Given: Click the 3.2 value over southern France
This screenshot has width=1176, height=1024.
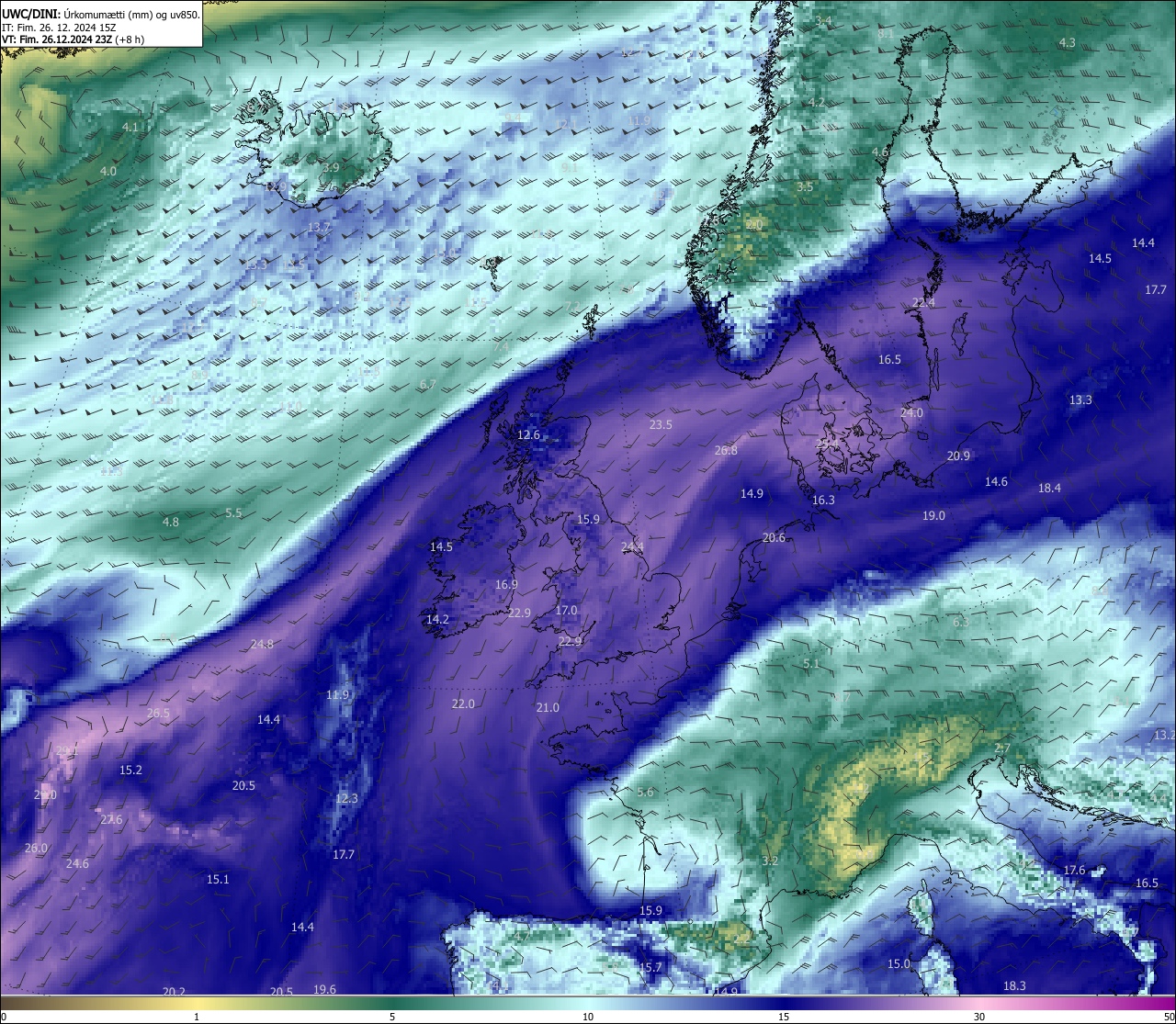Looking at the screenshot, I should [x=770, y=861].
